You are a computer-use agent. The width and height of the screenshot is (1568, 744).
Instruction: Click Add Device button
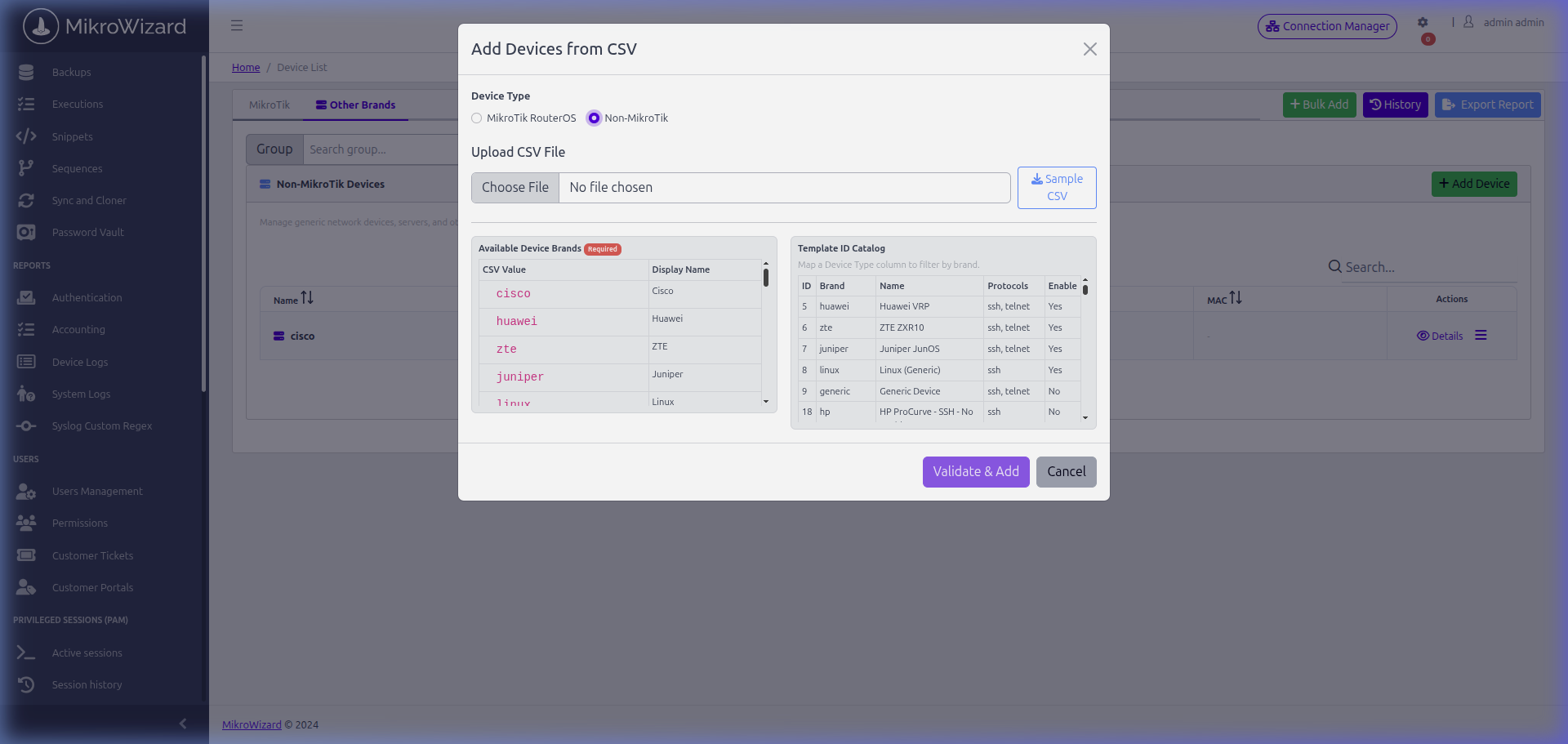tap(1474, 184)
